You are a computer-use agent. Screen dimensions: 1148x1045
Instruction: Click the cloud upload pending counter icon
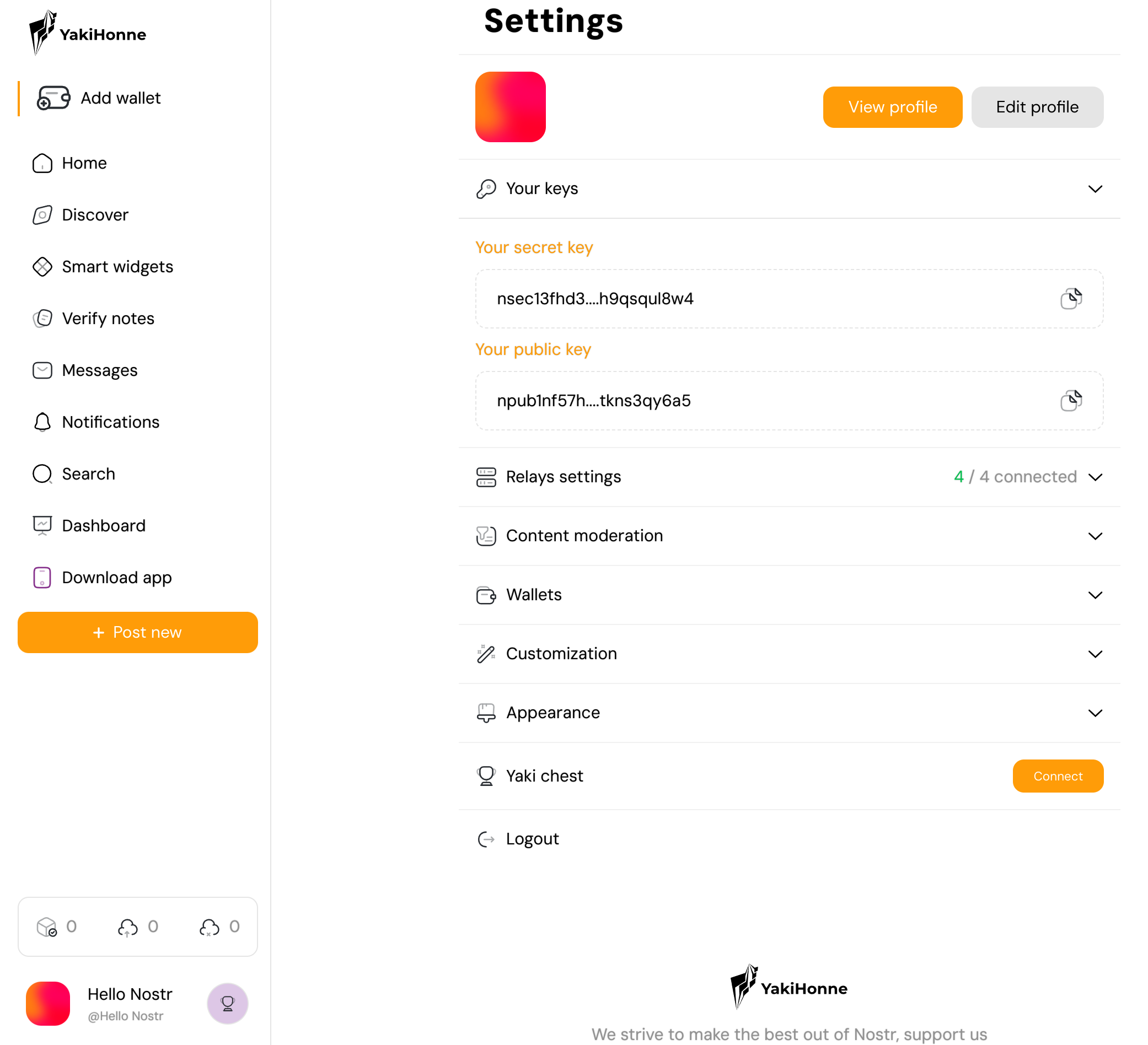tap(127, 927)
